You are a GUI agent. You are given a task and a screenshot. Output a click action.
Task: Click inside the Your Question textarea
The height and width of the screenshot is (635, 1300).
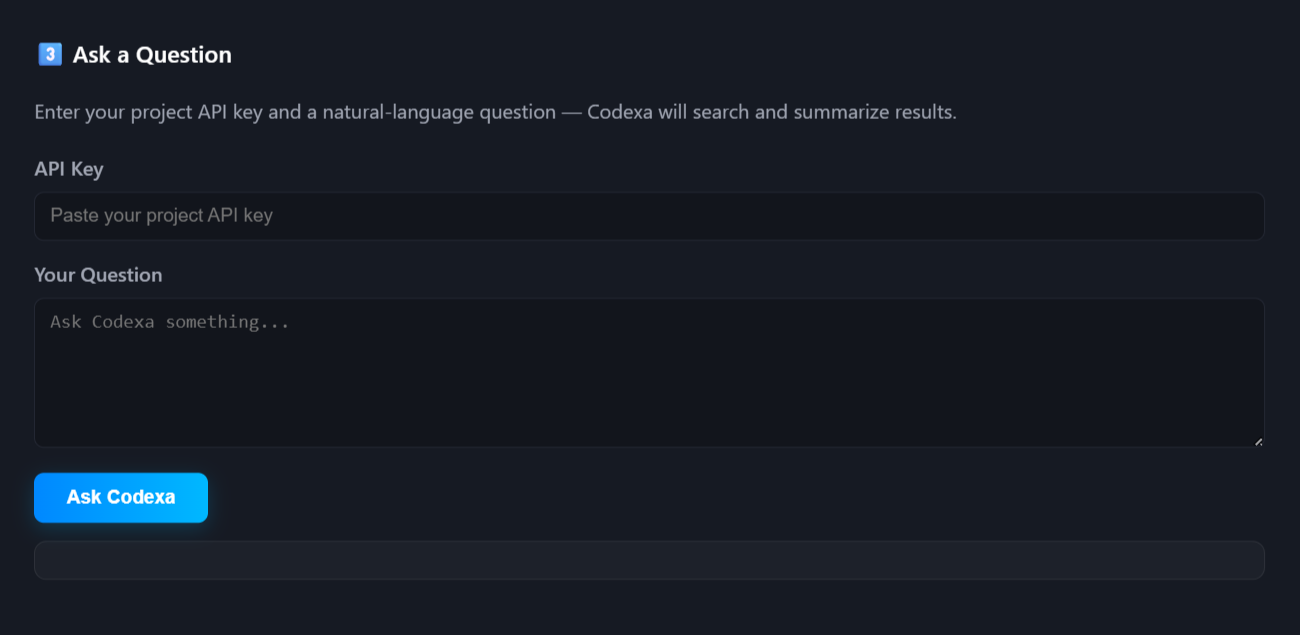(x=649, y=372)
